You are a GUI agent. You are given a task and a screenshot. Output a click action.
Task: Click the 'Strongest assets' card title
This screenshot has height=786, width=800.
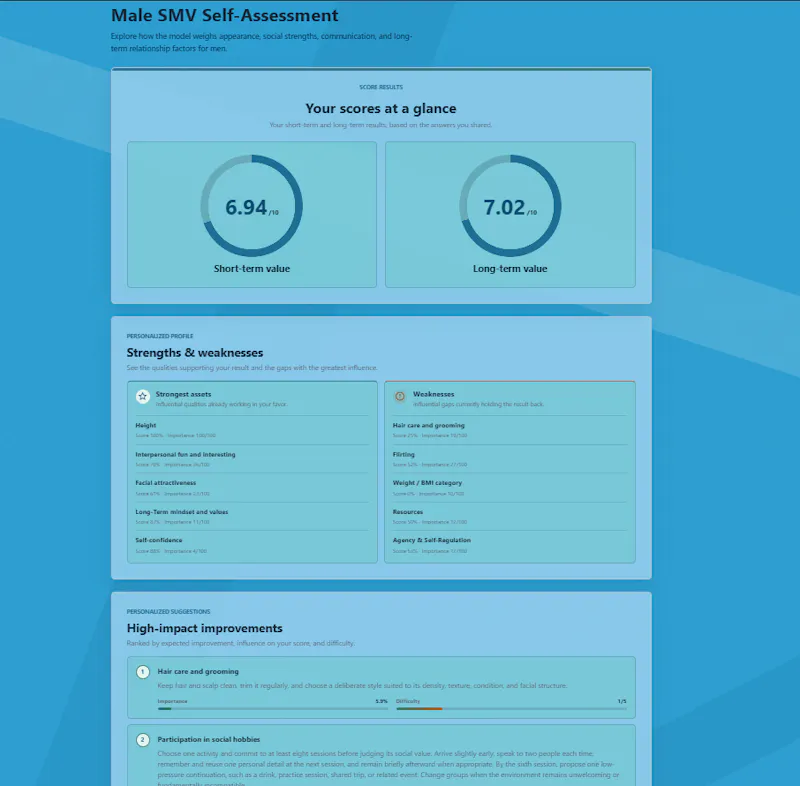[183, 394]
